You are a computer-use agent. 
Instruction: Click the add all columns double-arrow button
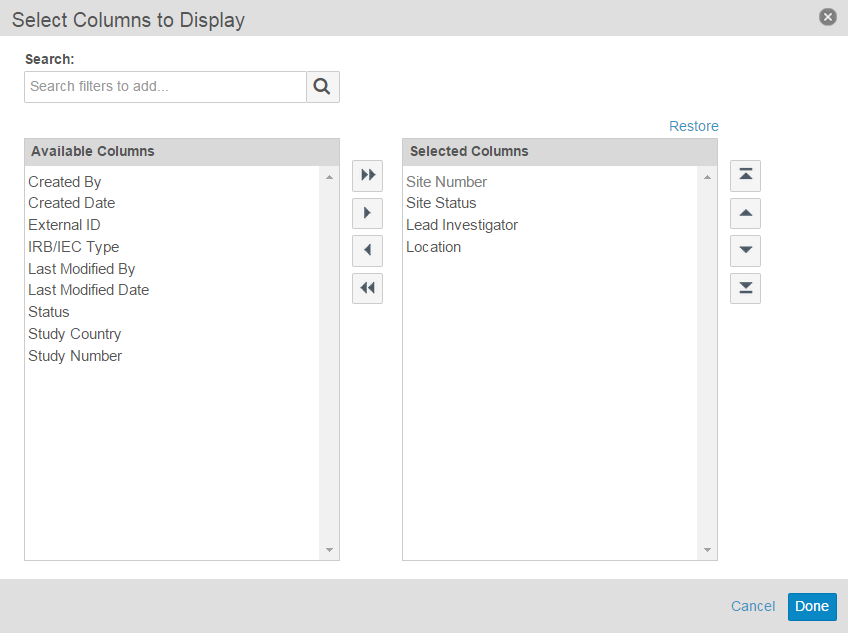[367, 176]
